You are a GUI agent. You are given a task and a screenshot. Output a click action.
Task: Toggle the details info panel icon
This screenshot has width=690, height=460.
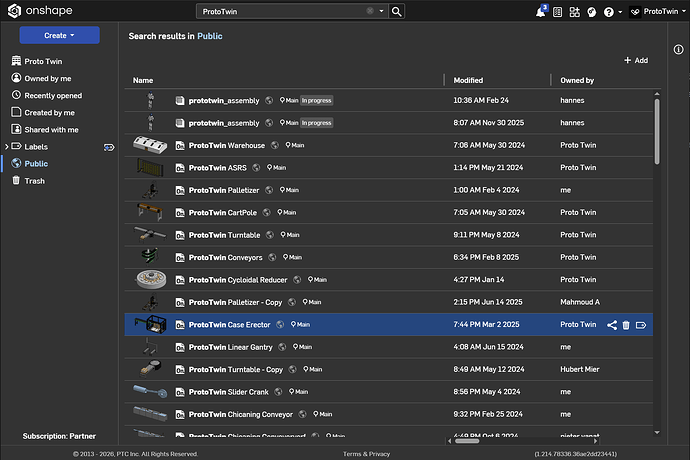click(678, 49)
